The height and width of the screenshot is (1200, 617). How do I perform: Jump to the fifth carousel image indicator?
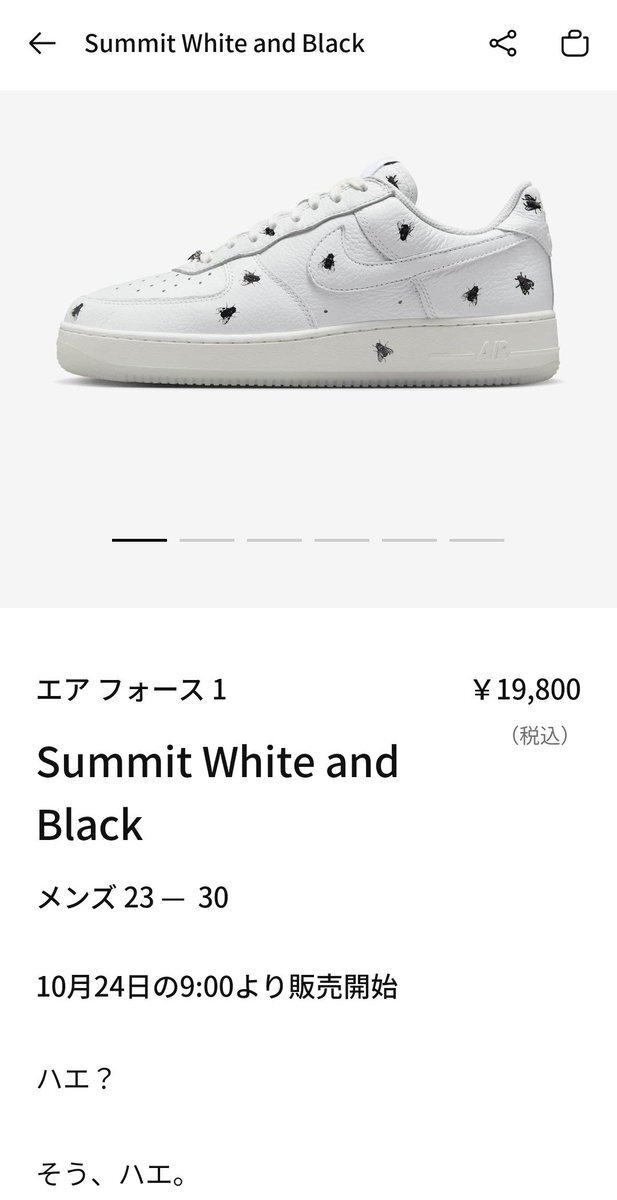[409, 540]
